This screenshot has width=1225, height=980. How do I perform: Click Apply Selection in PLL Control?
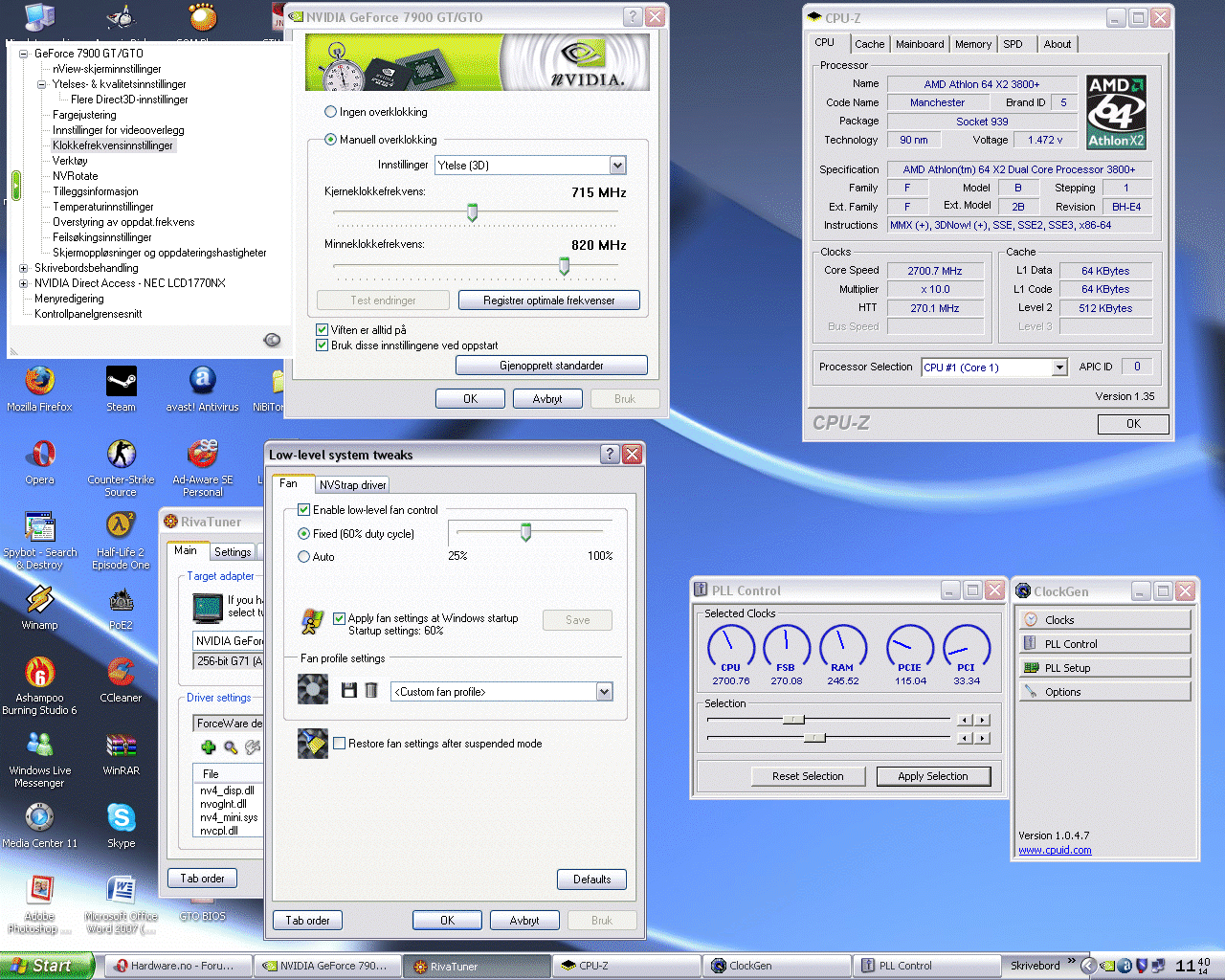932,776
